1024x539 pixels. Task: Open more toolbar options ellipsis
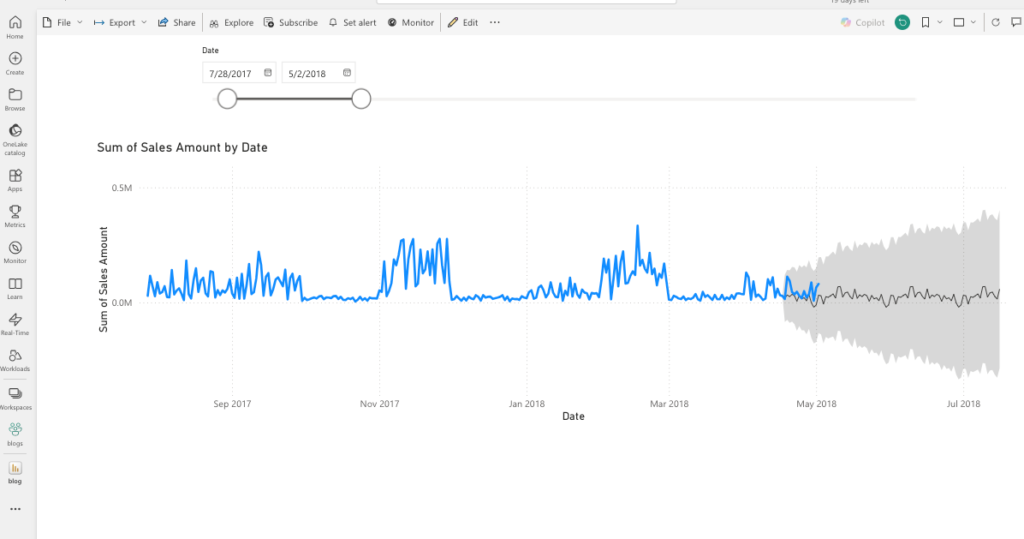(495, 22)
